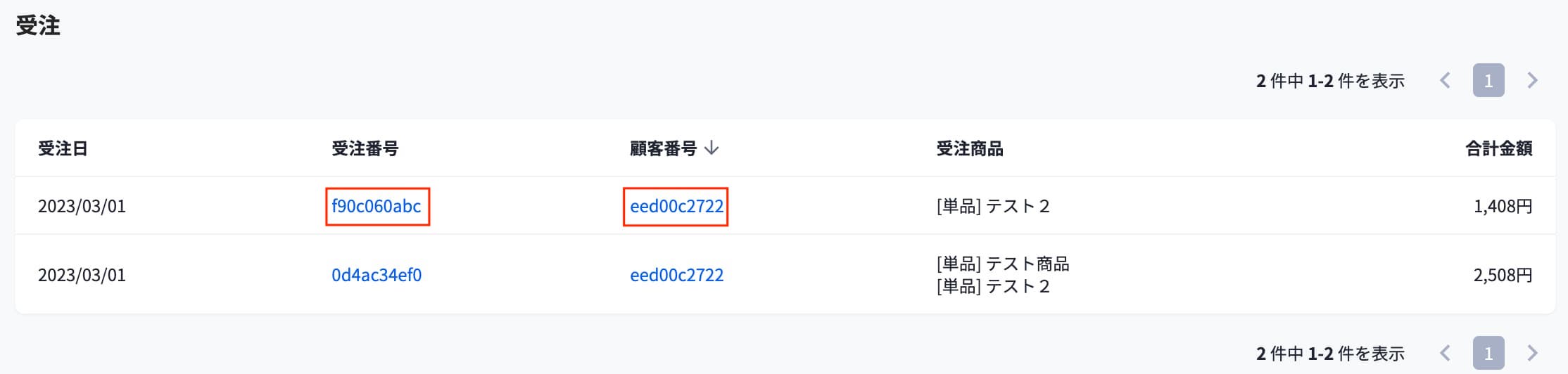Viewport: 1568px width, 374px height.
Task: Open order number f90c060abc
Action: (x=377, y=206)
